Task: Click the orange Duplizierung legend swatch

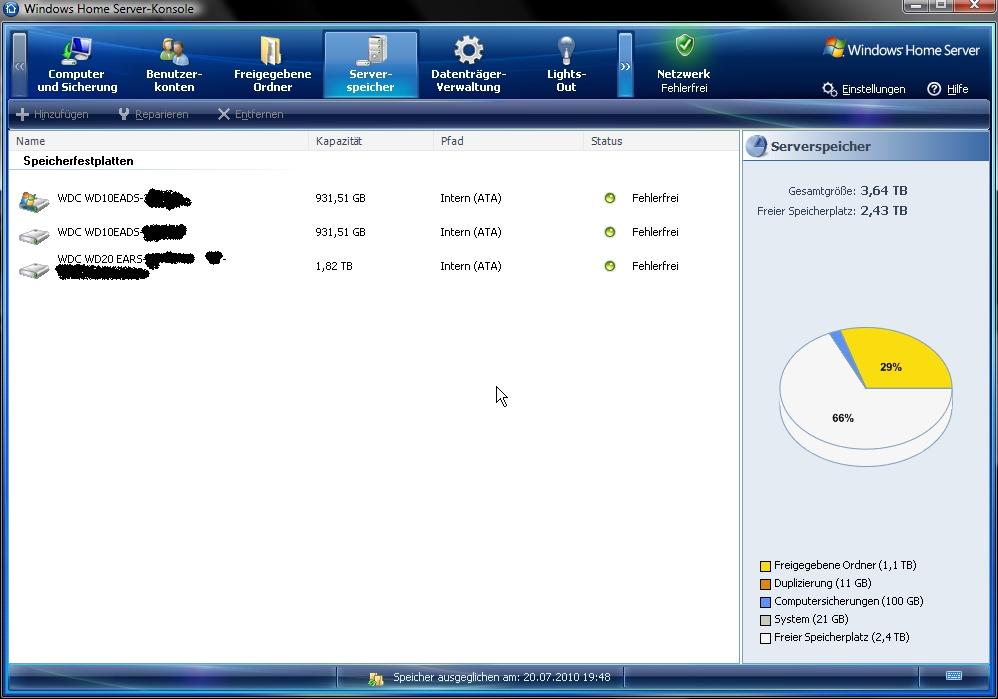Action: pos(765,584)
